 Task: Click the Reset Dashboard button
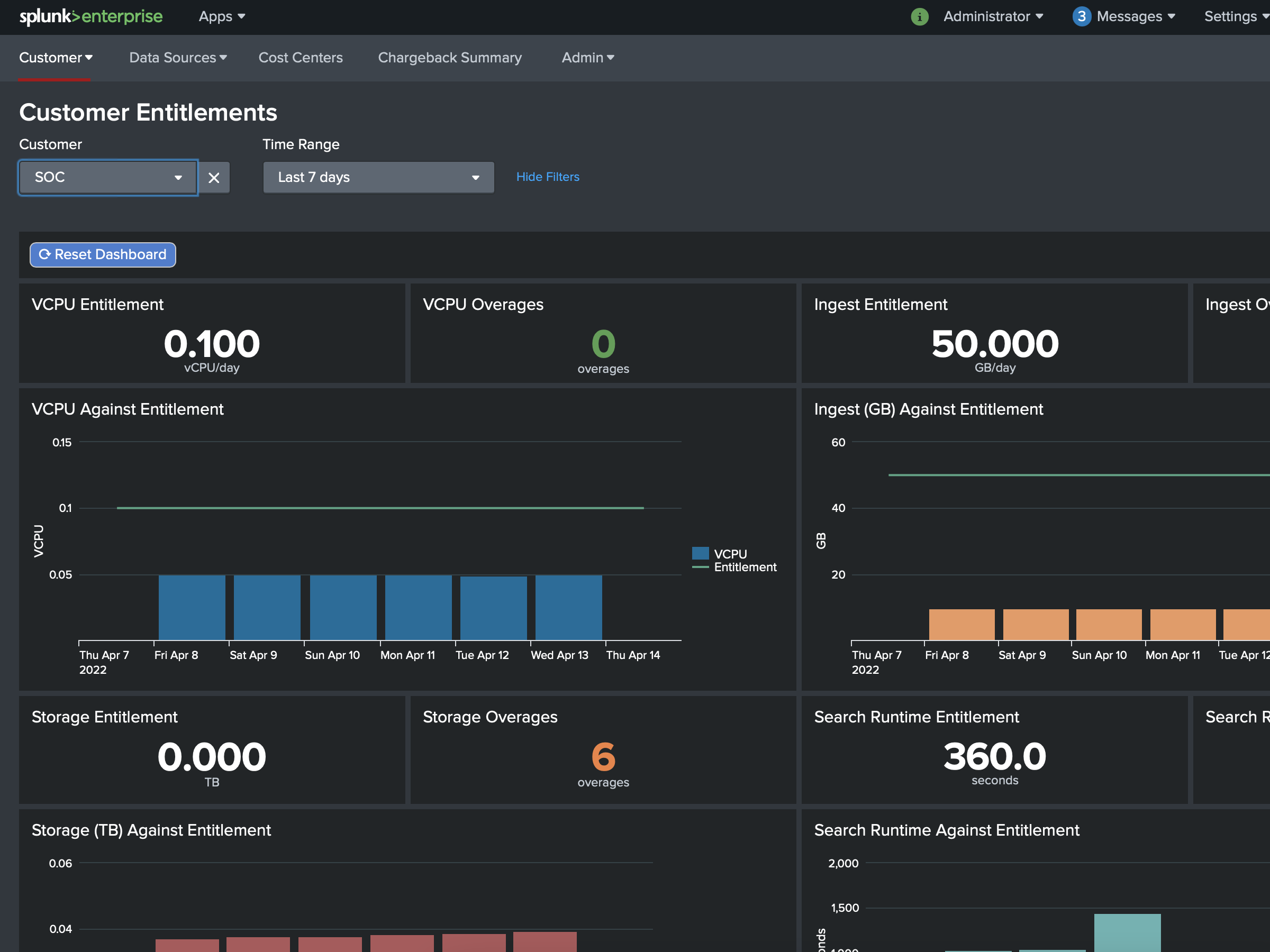point(103,255)
